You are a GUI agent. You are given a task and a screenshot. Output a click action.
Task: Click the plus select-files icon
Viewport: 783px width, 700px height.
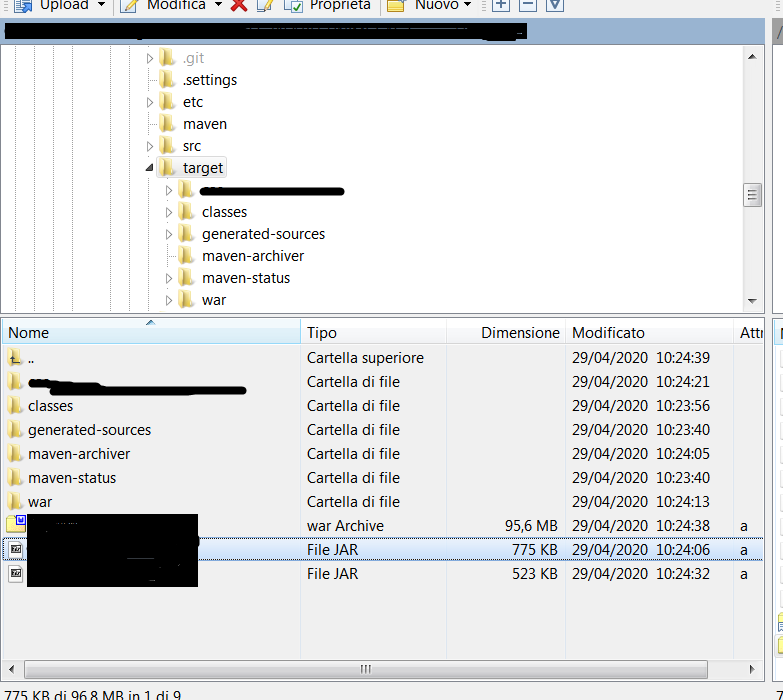pos(501,5)
